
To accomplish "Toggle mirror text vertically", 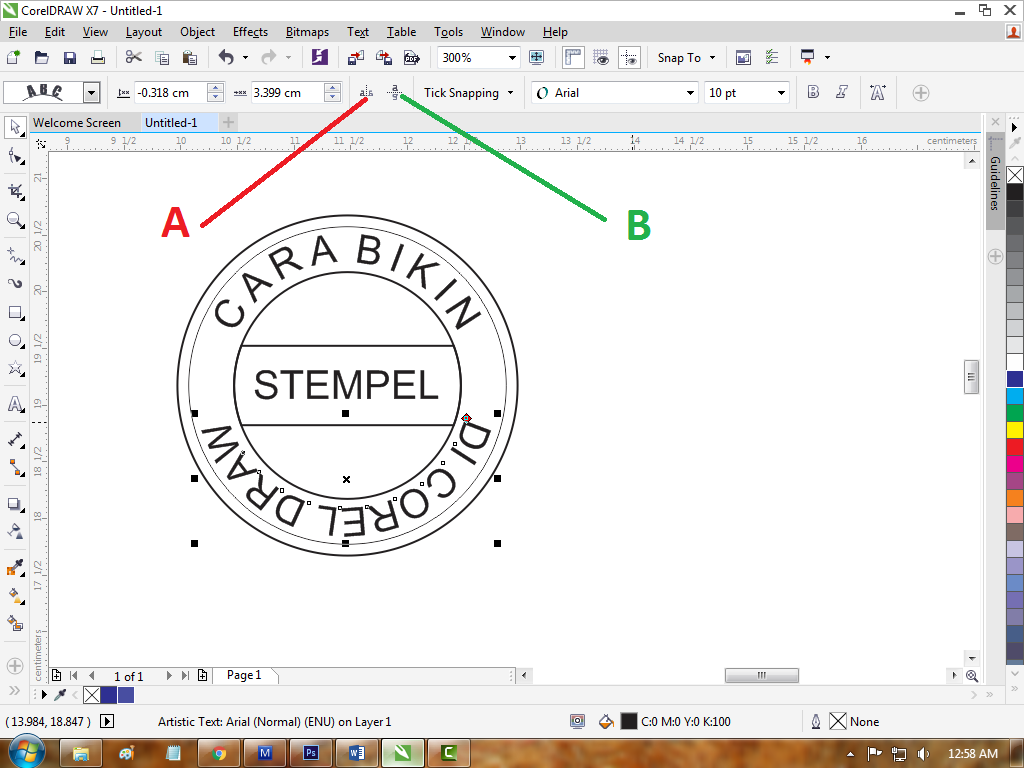I will pyautogui.click(x=394, y=91).
